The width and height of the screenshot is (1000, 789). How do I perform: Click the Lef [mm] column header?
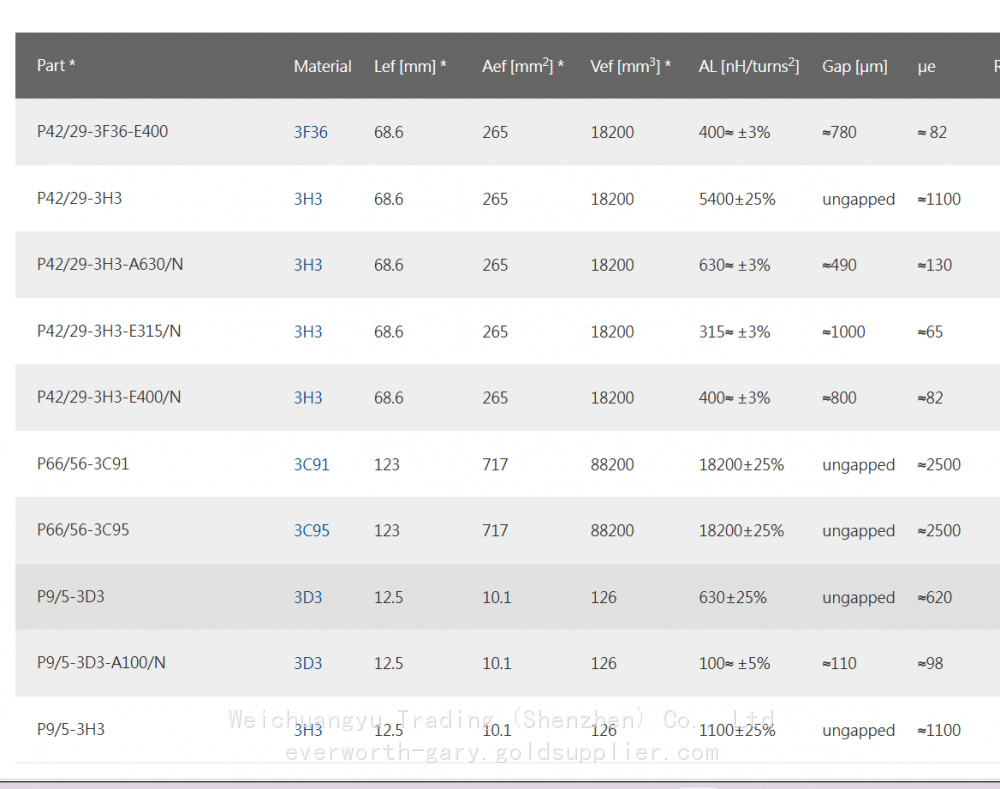click(410, 66)
